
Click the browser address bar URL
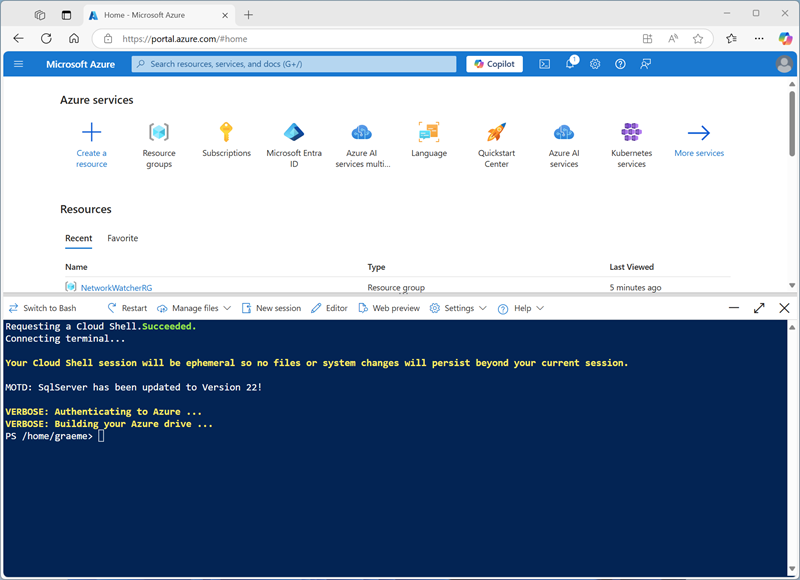coord(185,39)
